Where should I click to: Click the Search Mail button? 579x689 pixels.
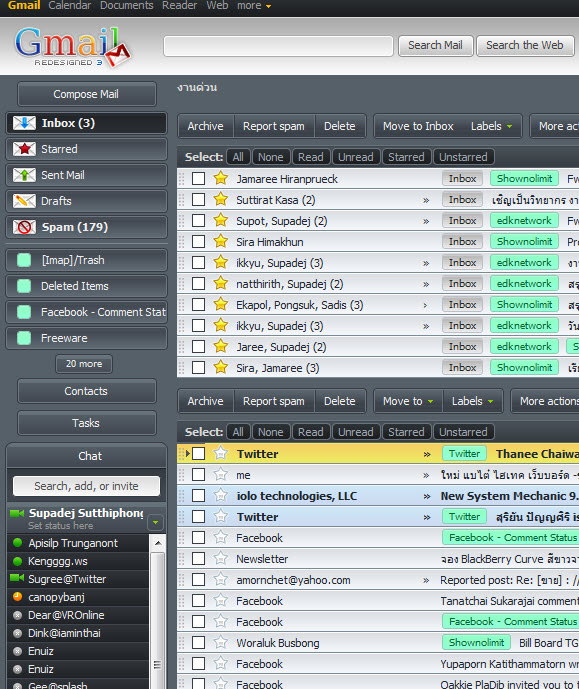coord(435,45)
